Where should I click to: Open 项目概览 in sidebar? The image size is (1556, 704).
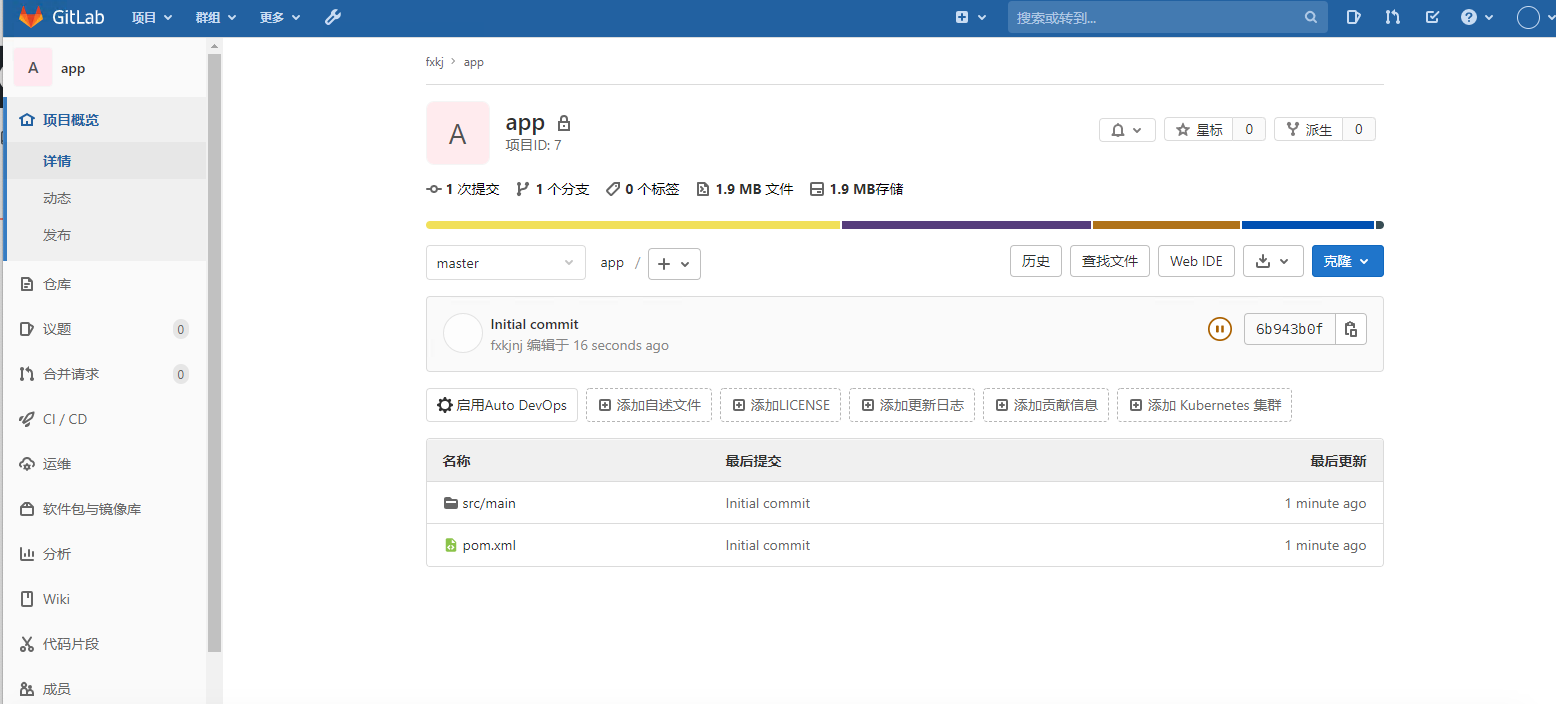[106, 120]
